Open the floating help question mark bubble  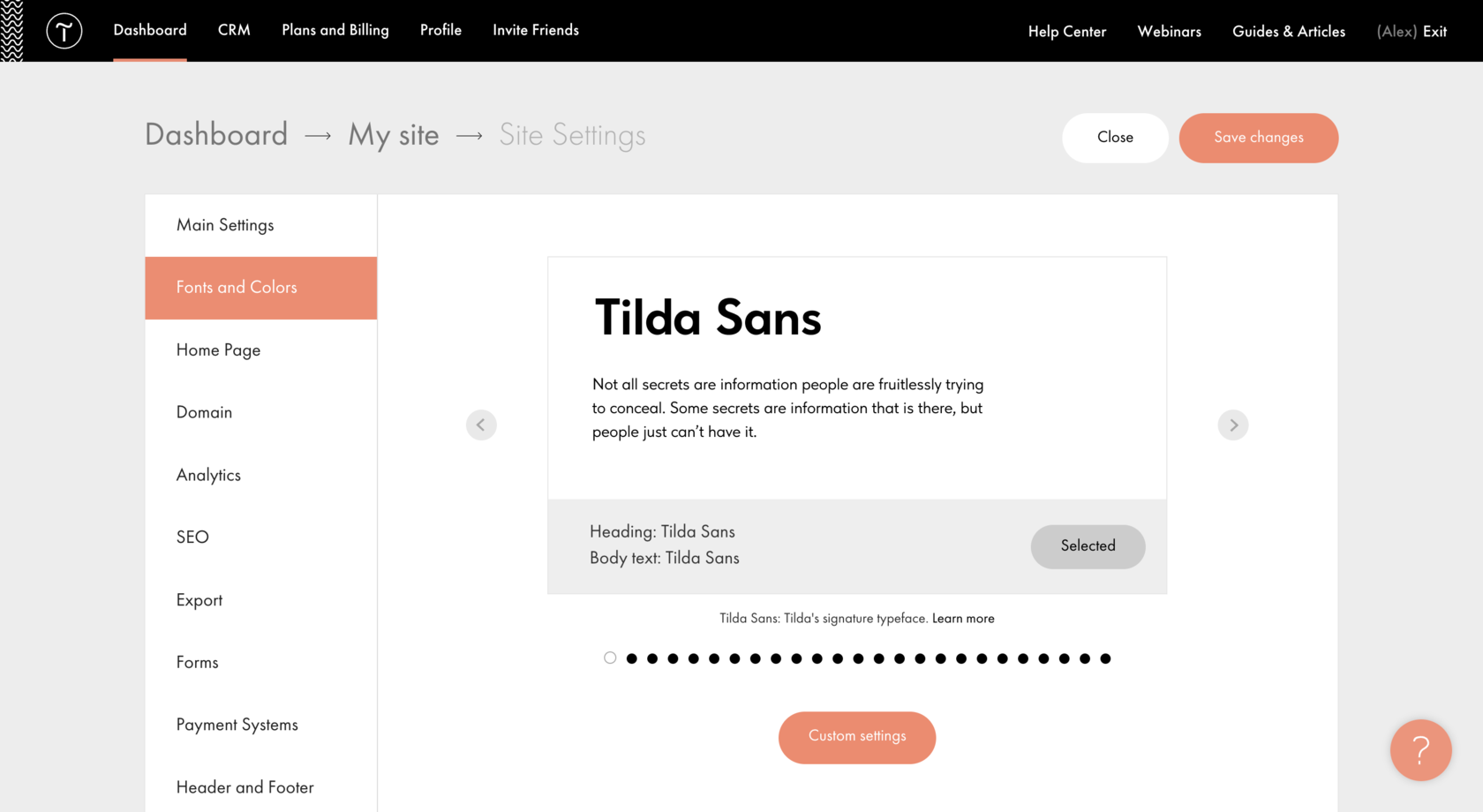[x=1420, y=750]
